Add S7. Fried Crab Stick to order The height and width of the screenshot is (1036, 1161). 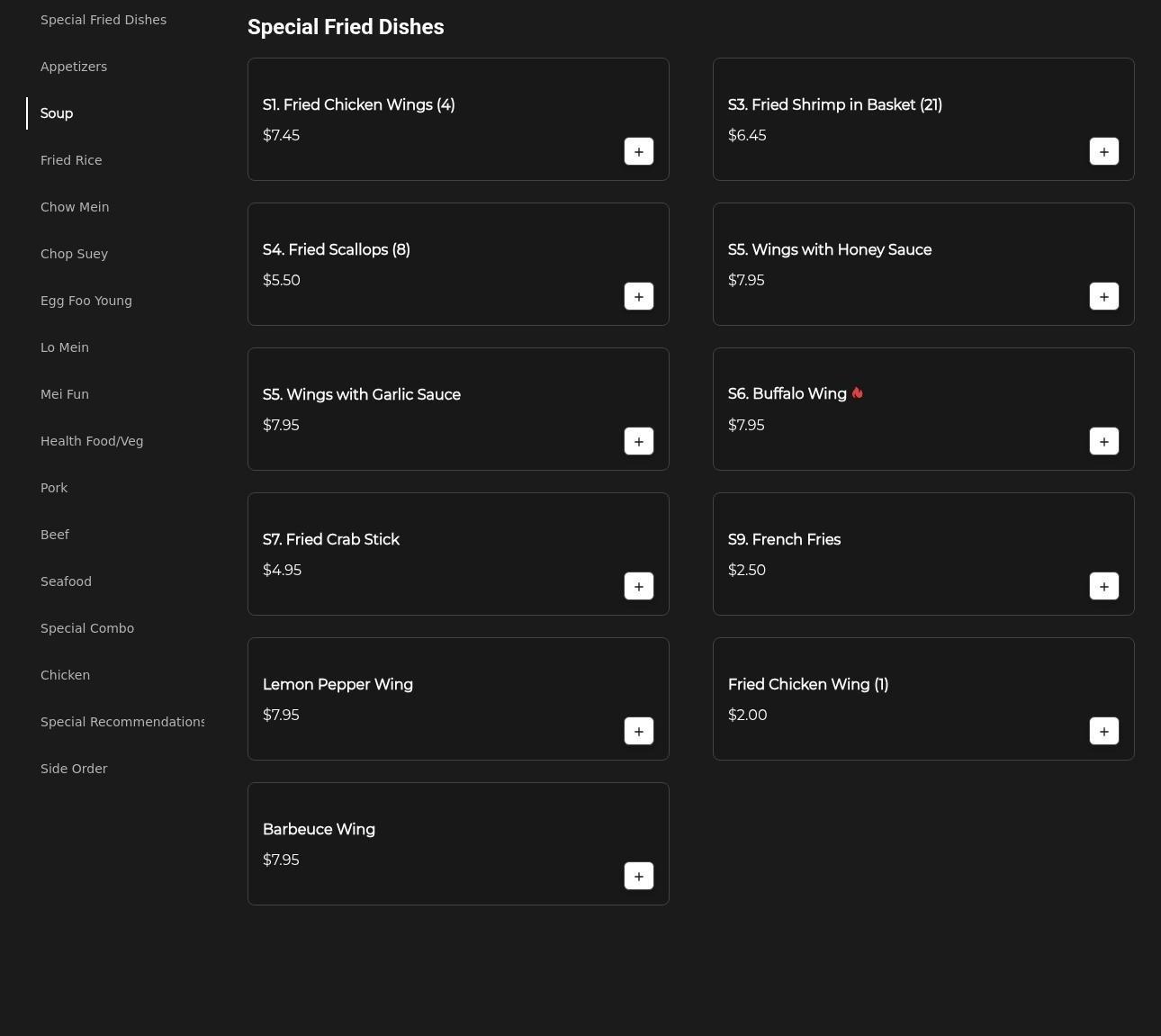(638, 586)
